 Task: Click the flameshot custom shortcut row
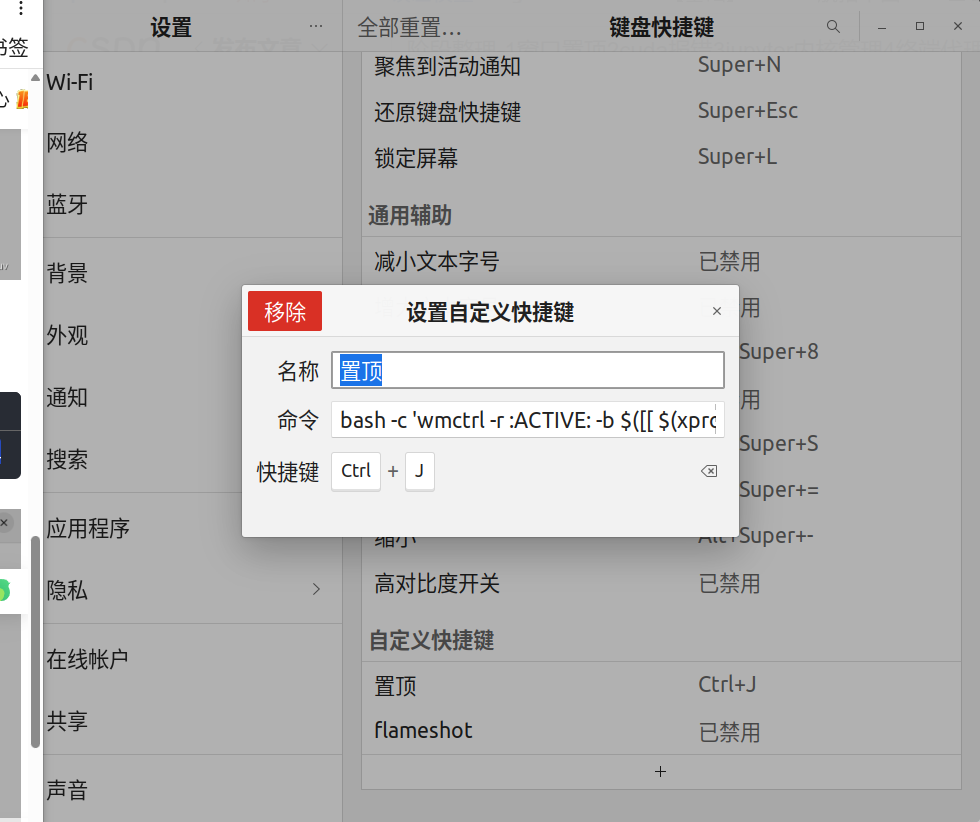coord(661,731)
